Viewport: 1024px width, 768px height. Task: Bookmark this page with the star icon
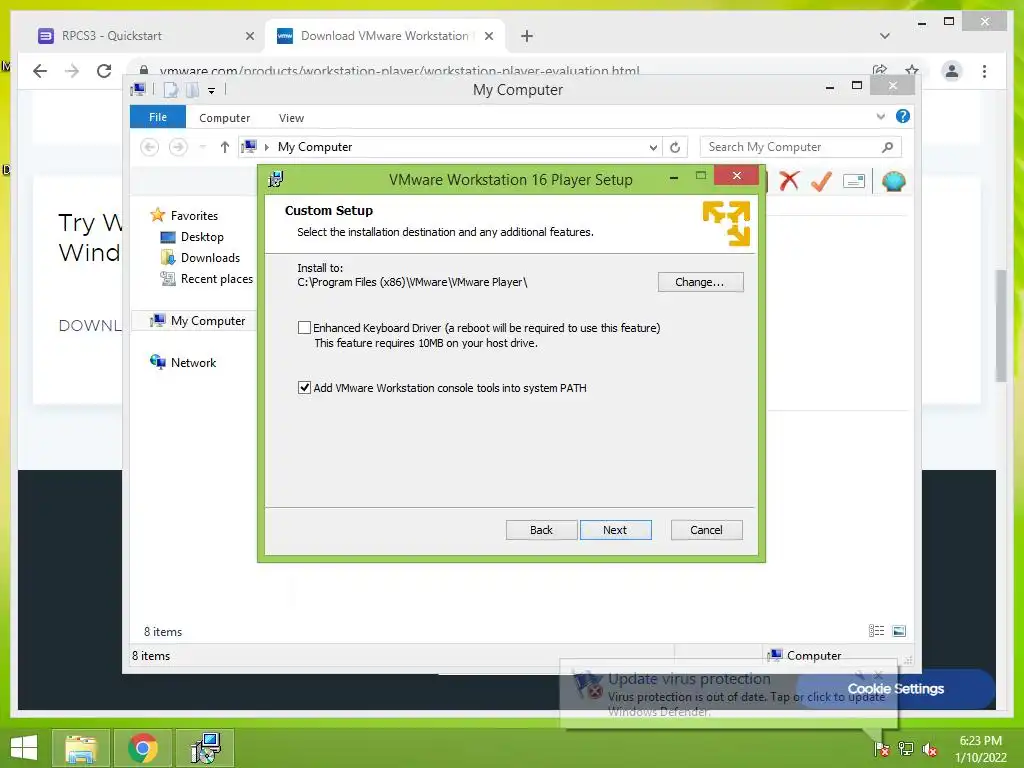pos(912,70)
